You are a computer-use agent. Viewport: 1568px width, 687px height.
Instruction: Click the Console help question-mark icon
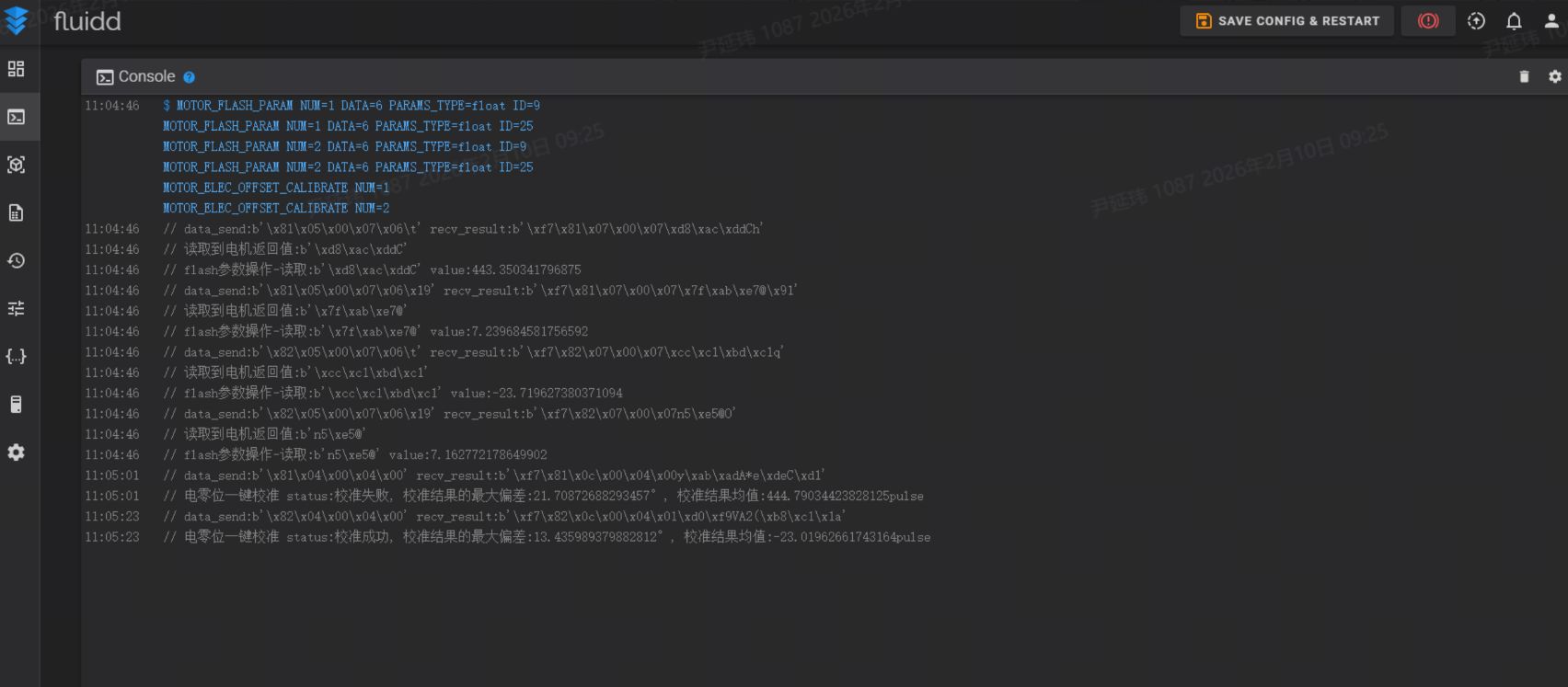tap(189, 77)
